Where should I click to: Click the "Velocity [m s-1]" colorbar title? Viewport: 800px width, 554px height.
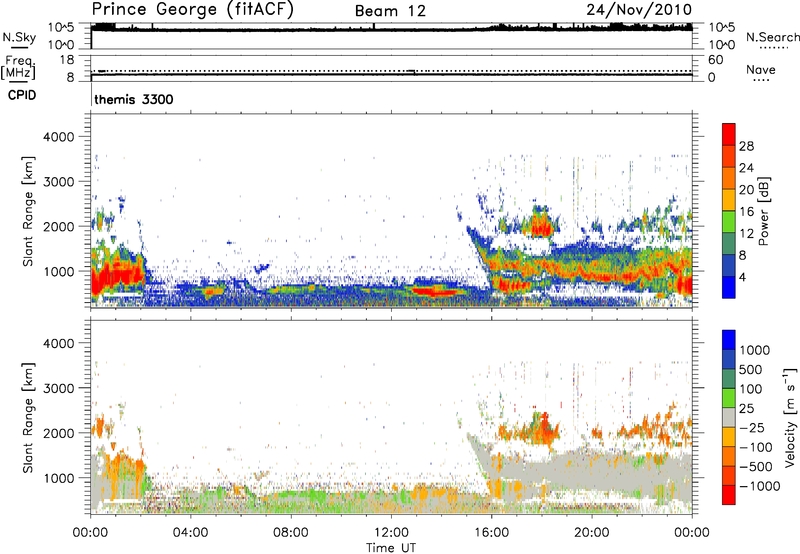coord(790,418)
